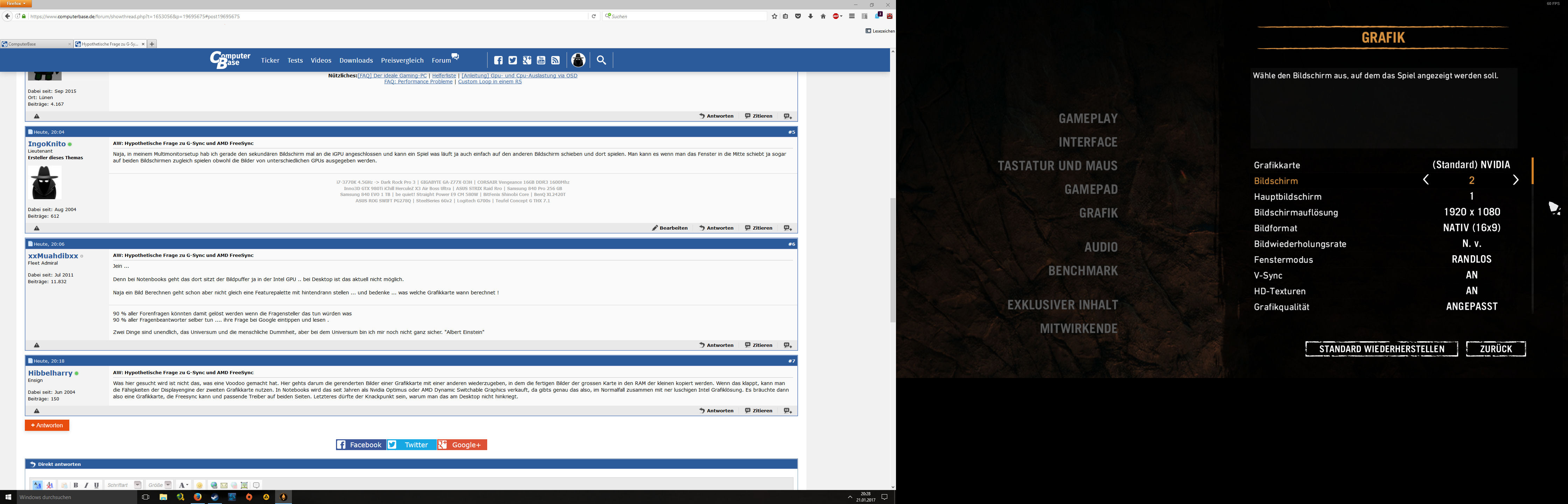Screen dimensions: 1568x504
Task: Click right arrow next to Bildschirm value
Action: tap(1515, 180)
